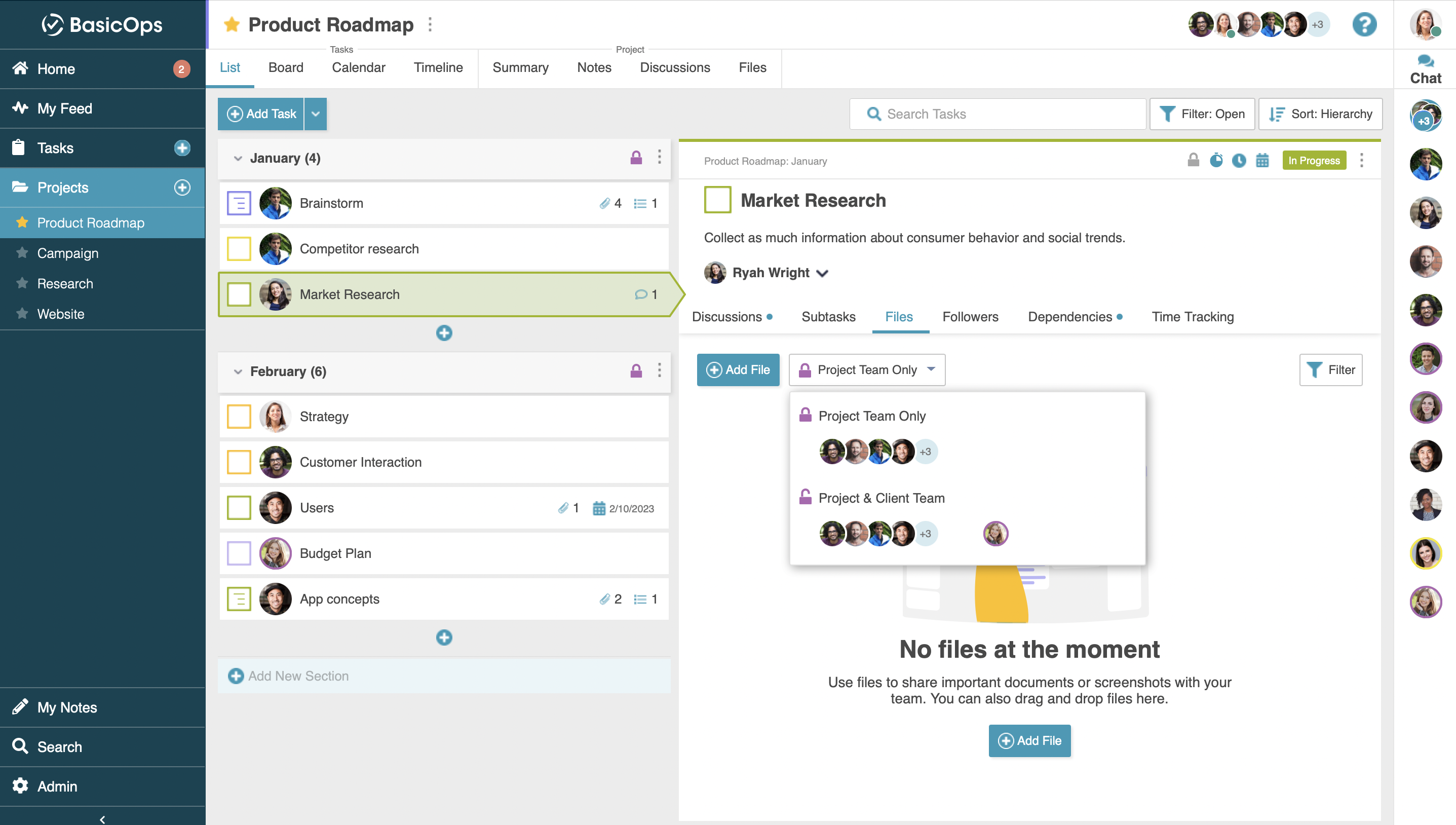Screen dimensions: 1456x825
Task: Open the Summary project tab
Action: tap(520, 67)
